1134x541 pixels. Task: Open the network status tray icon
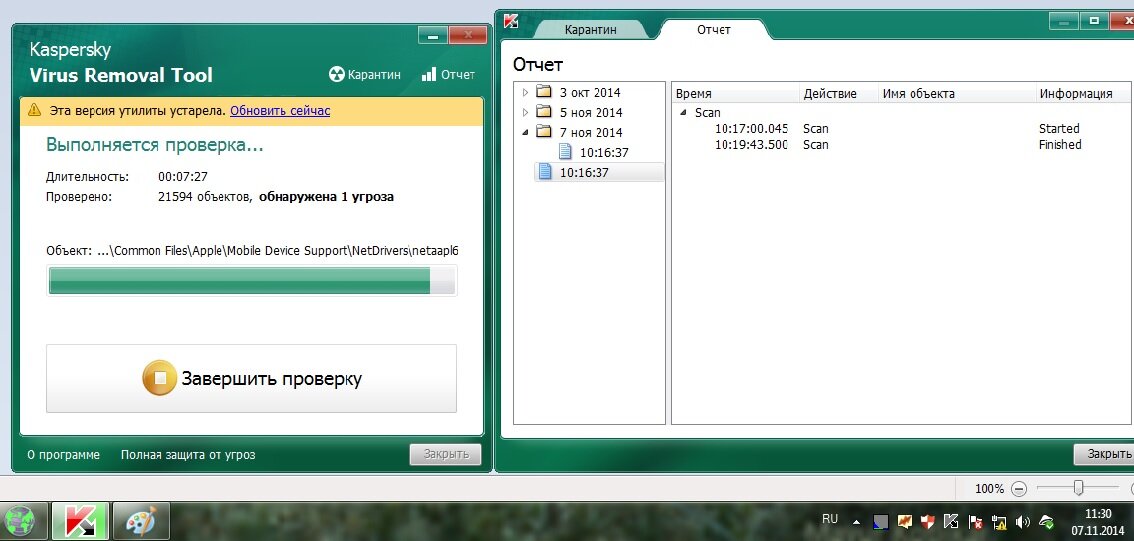click(999, 521)
